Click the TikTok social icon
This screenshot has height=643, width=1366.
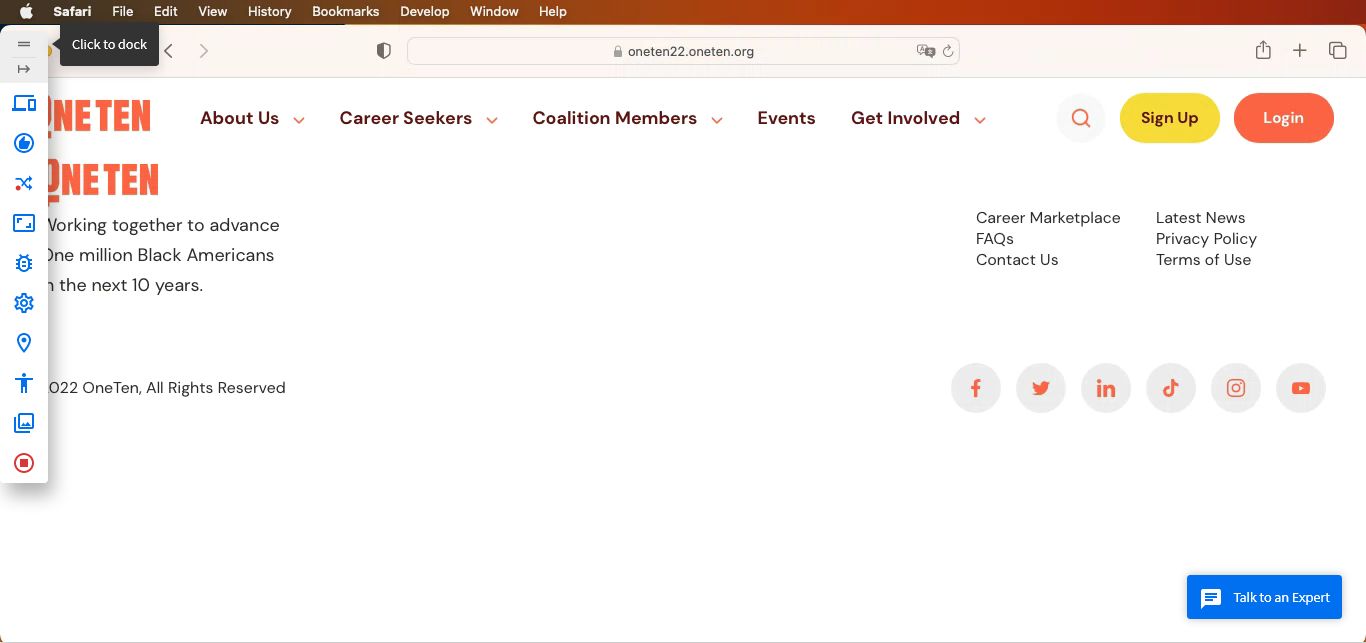(x=1170, y=388)
